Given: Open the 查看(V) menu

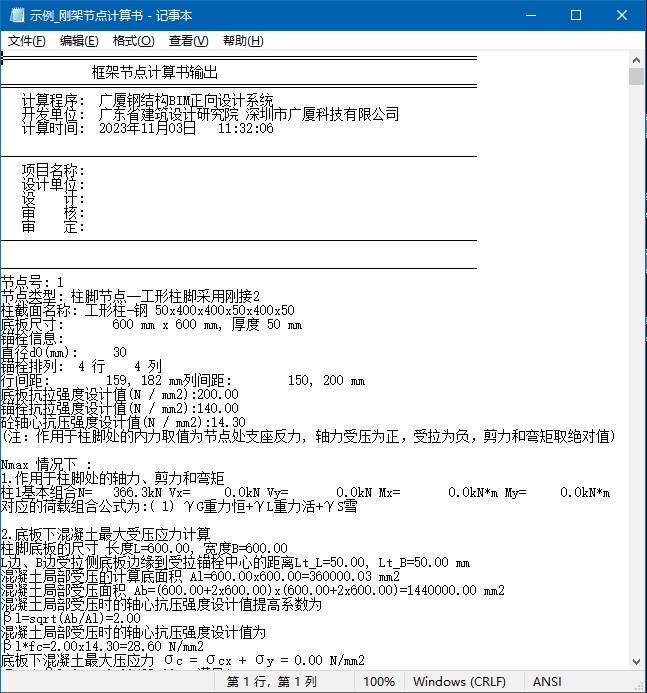Looking at the screenshot, I should [188, 41].
